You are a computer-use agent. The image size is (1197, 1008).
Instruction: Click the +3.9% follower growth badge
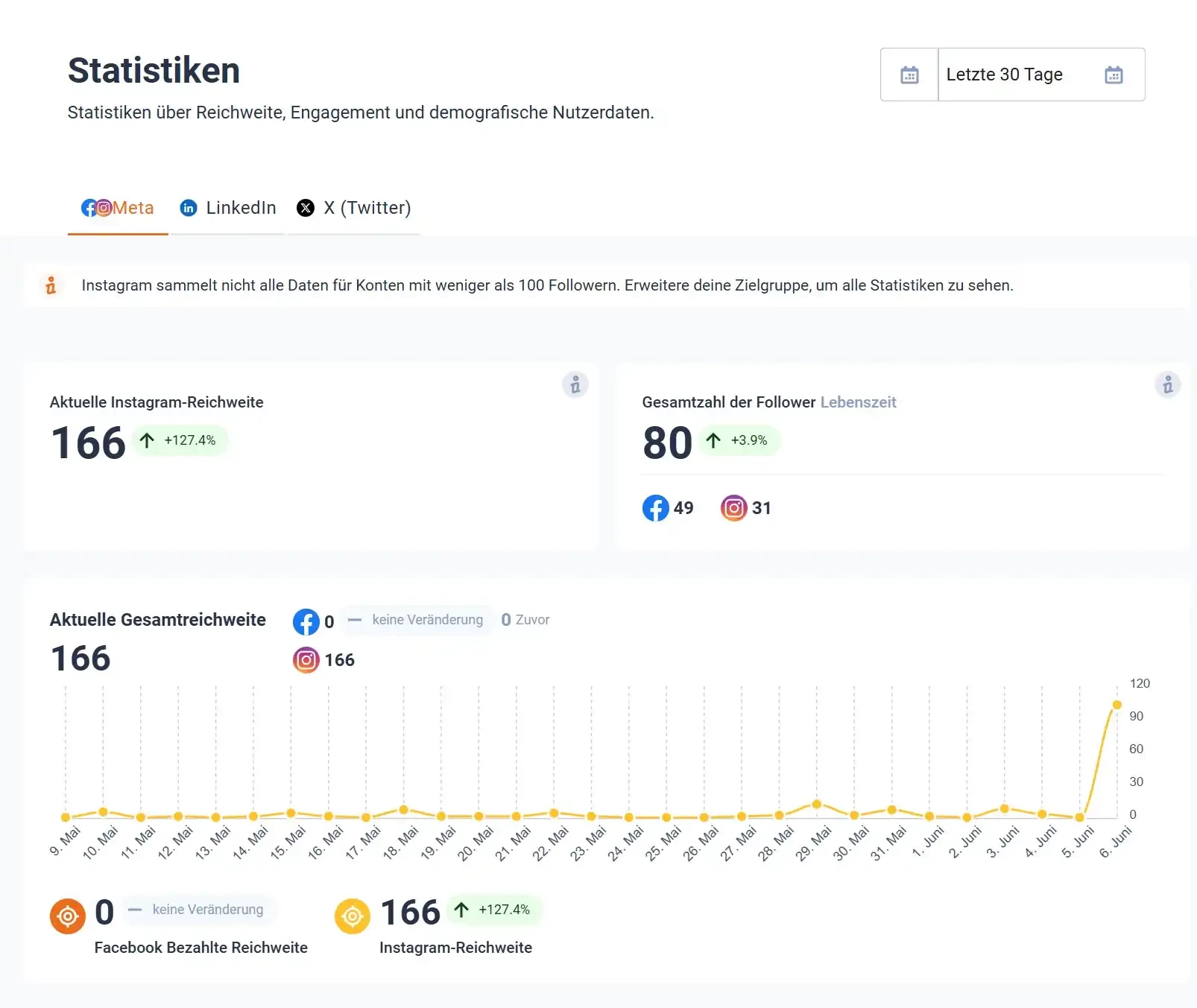739,440
